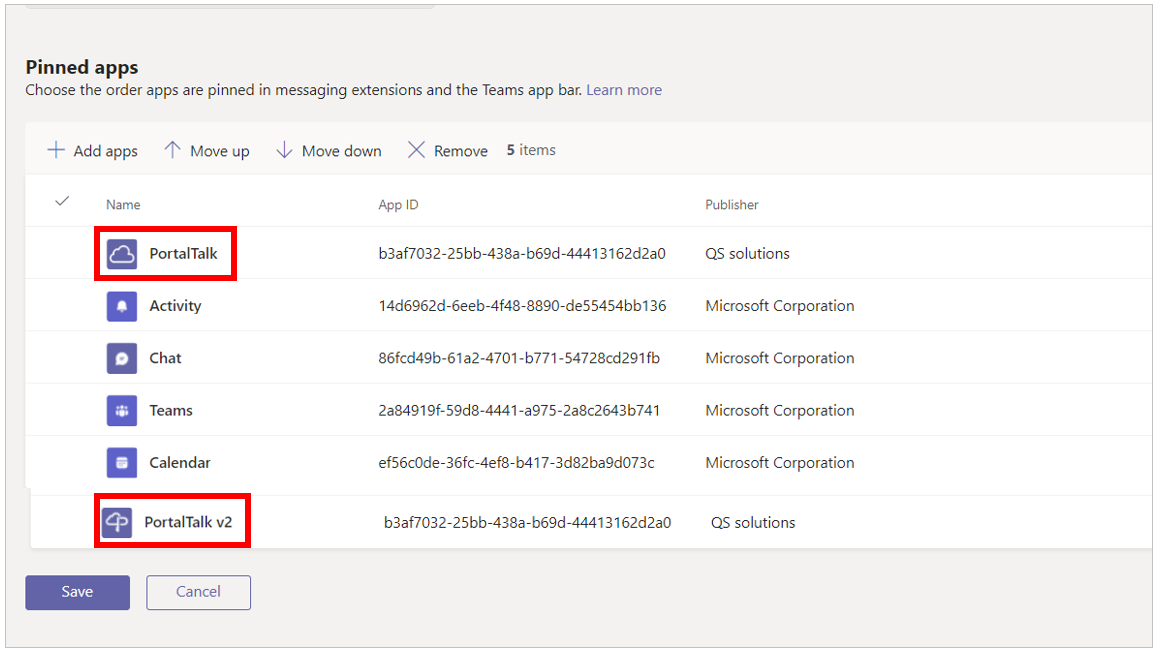Click the Activity bell app icon
This screenshot has width=1160, height=653.
121,306
